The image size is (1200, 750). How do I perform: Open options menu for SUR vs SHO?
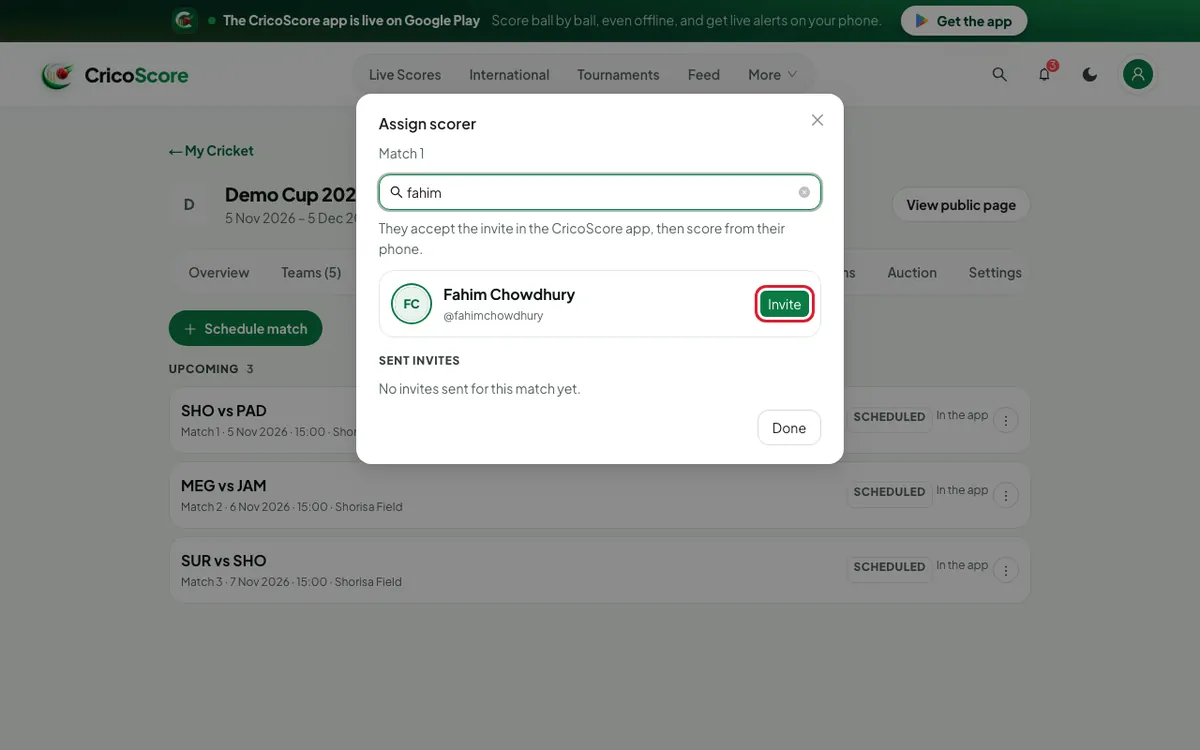[x=1006, y=570]
